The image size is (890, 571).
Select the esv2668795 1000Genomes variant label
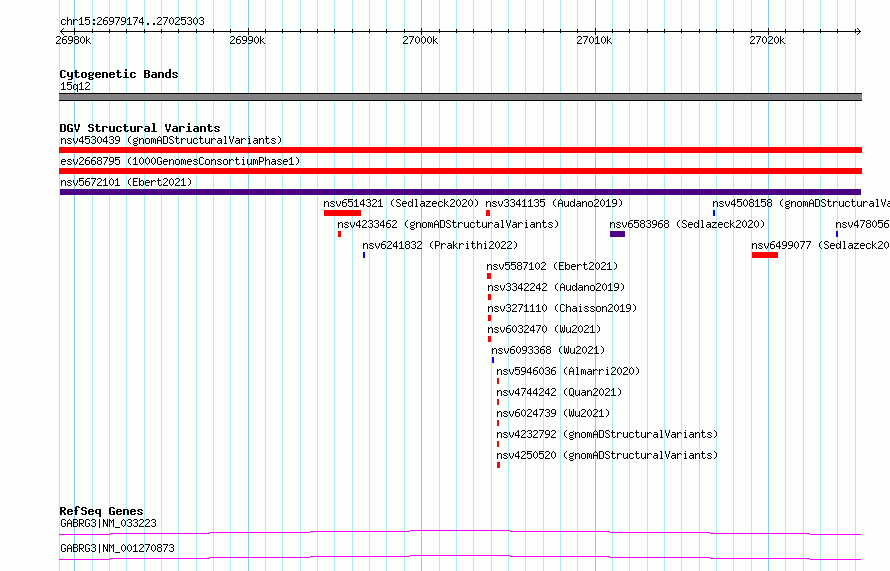pos(180,161)
